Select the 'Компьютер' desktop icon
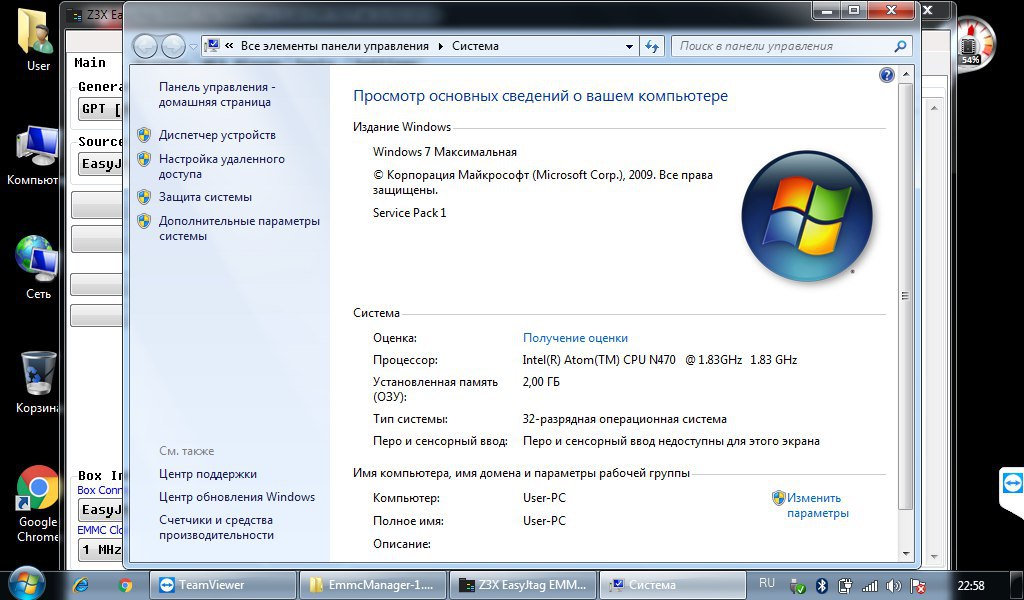The image size is (1024, 600). tap(33, 155)
